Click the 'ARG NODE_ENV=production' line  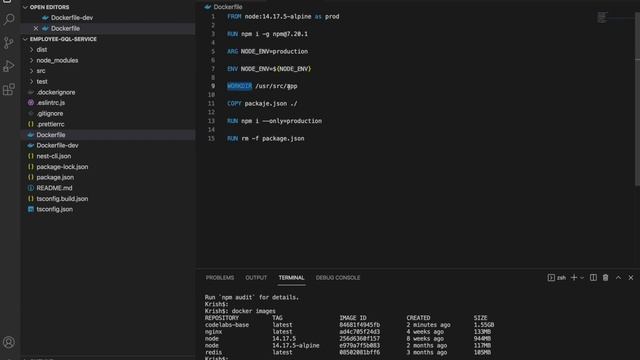pos(267,51)
